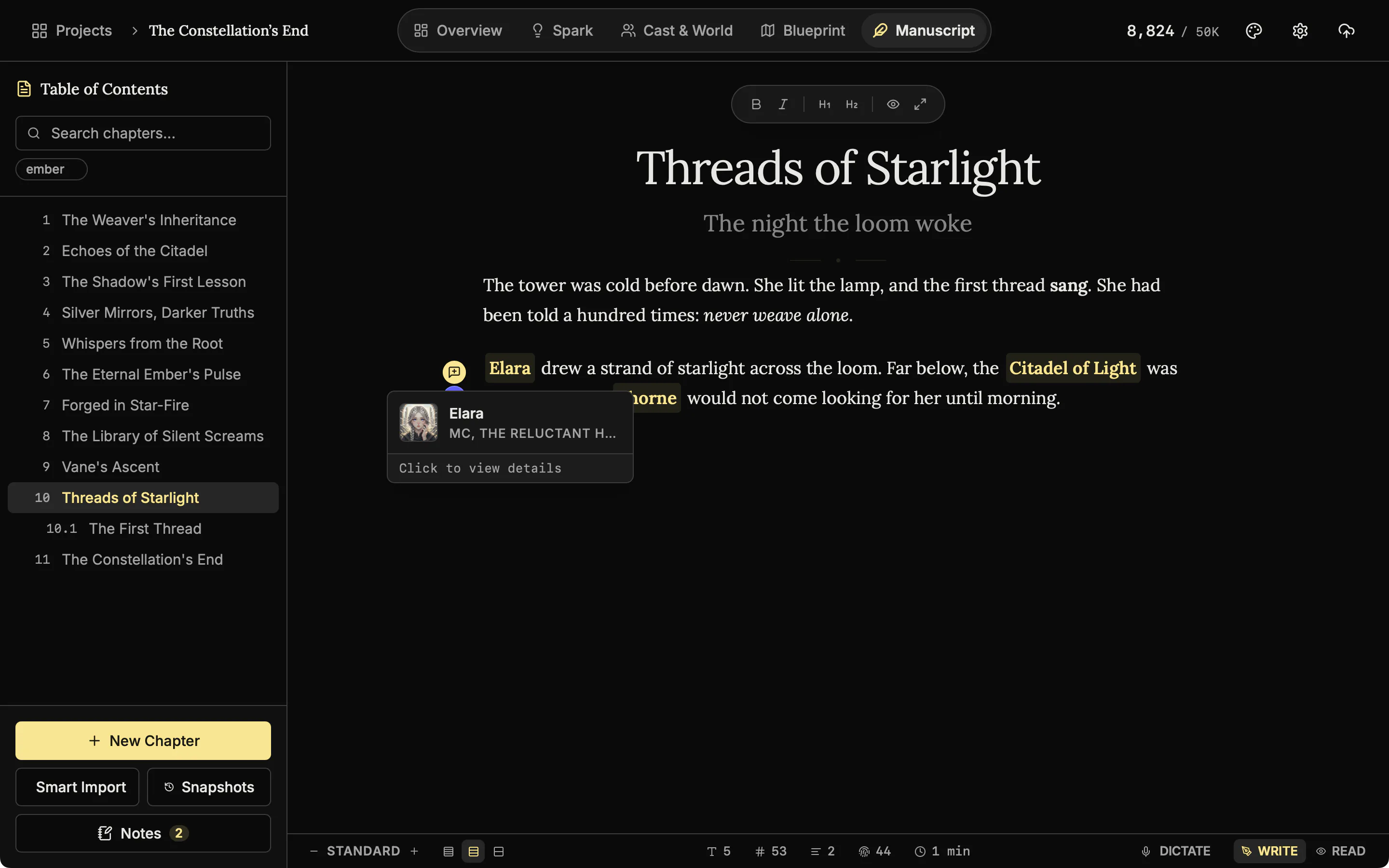This screenshot has width=1389, height=868.
Task: Toggle bold formatting in editor toolbar
Action: click(x=756, y=104)
